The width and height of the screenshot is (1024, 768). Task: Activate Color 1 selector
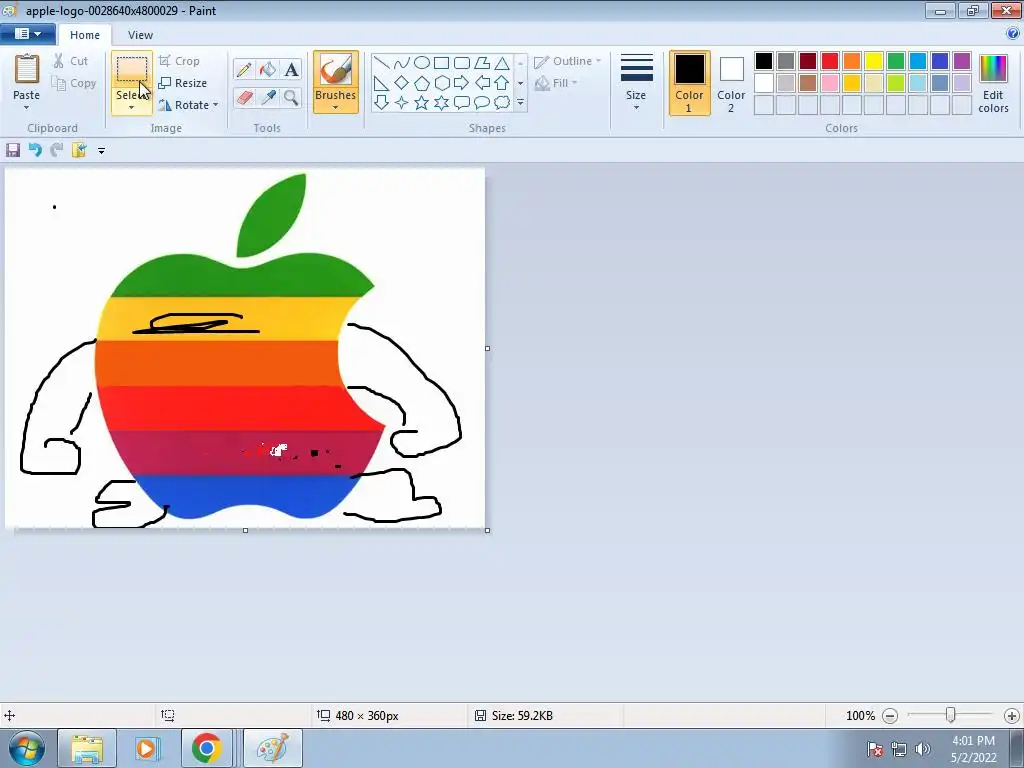point(690,83)
